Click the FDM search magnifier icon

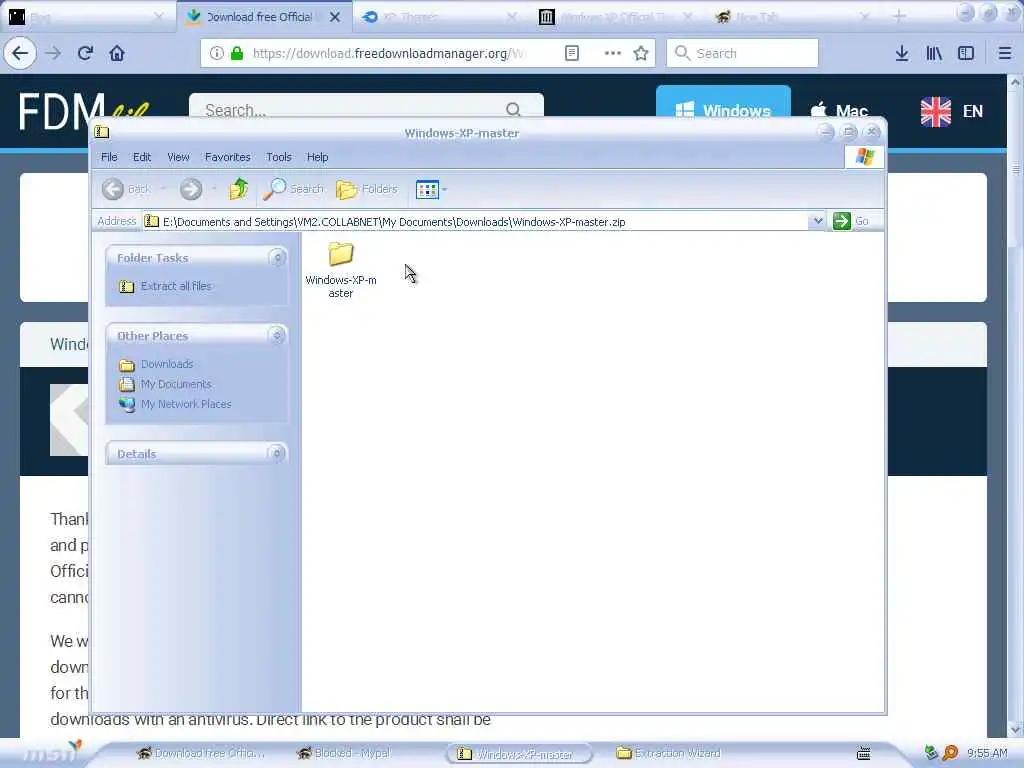[x=513, y=110]
